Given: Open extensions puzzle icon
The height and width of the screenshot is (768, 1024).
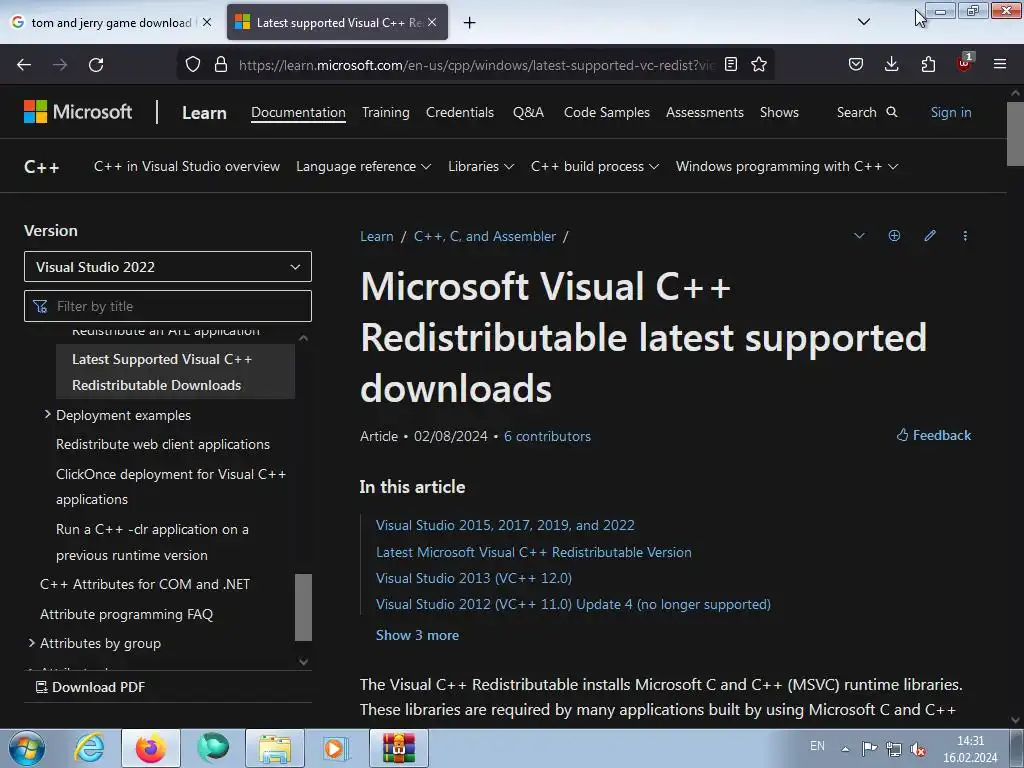Looking at the screenshot, I should [x=928, y=64].
